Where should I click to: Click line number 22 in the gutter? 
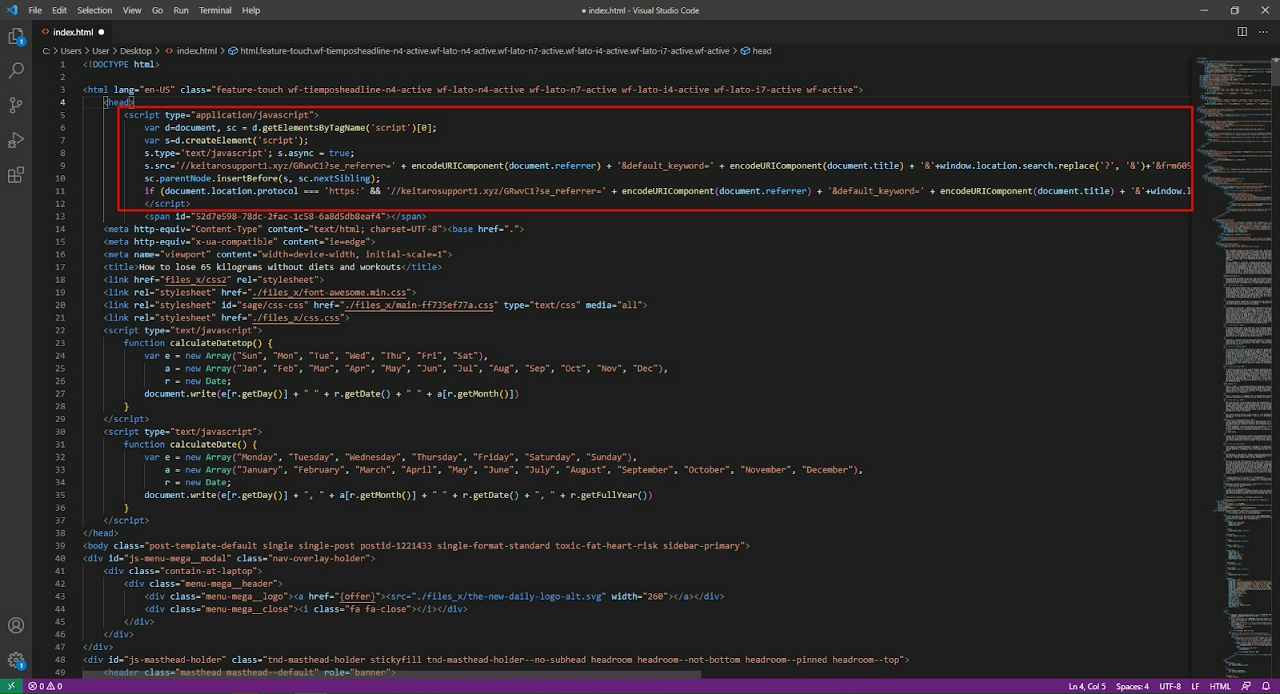tap(61, 330)
